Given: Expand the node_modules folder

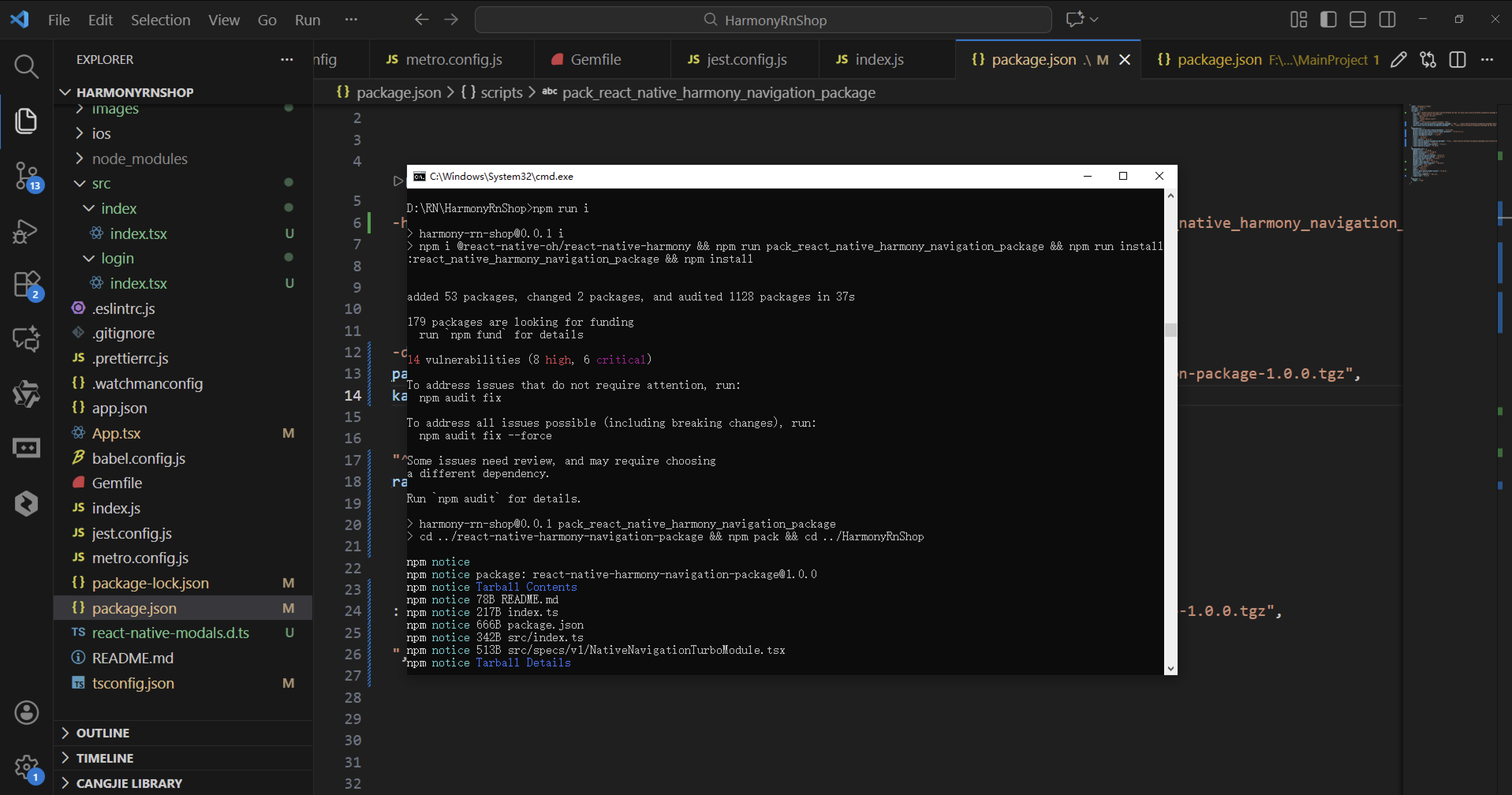Looking at the screenshot, I should click(x=139, y=159).
